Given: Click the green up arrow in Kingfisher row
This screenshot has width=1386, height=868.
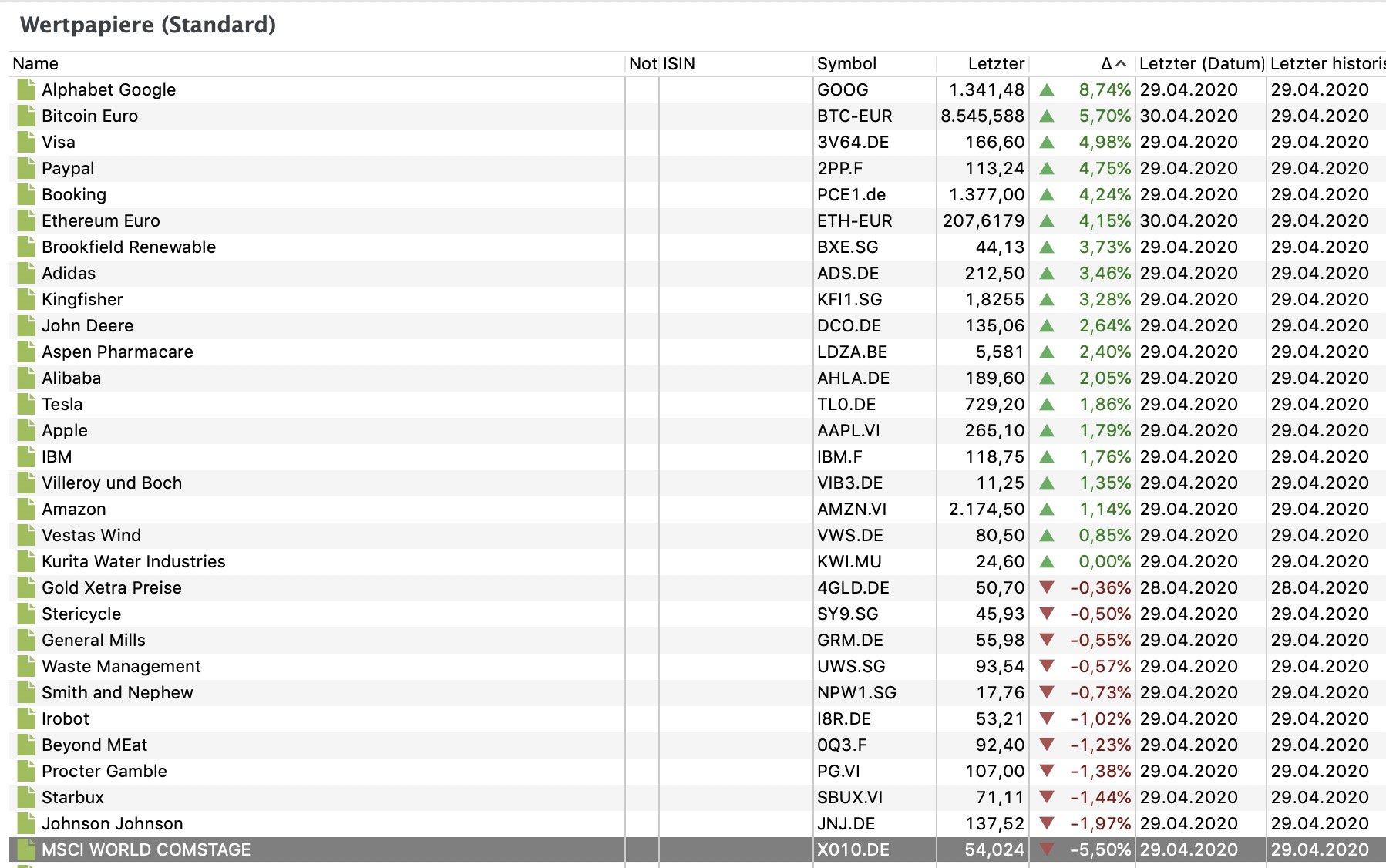Looking at the screenshot, I should click(1047, 299).
